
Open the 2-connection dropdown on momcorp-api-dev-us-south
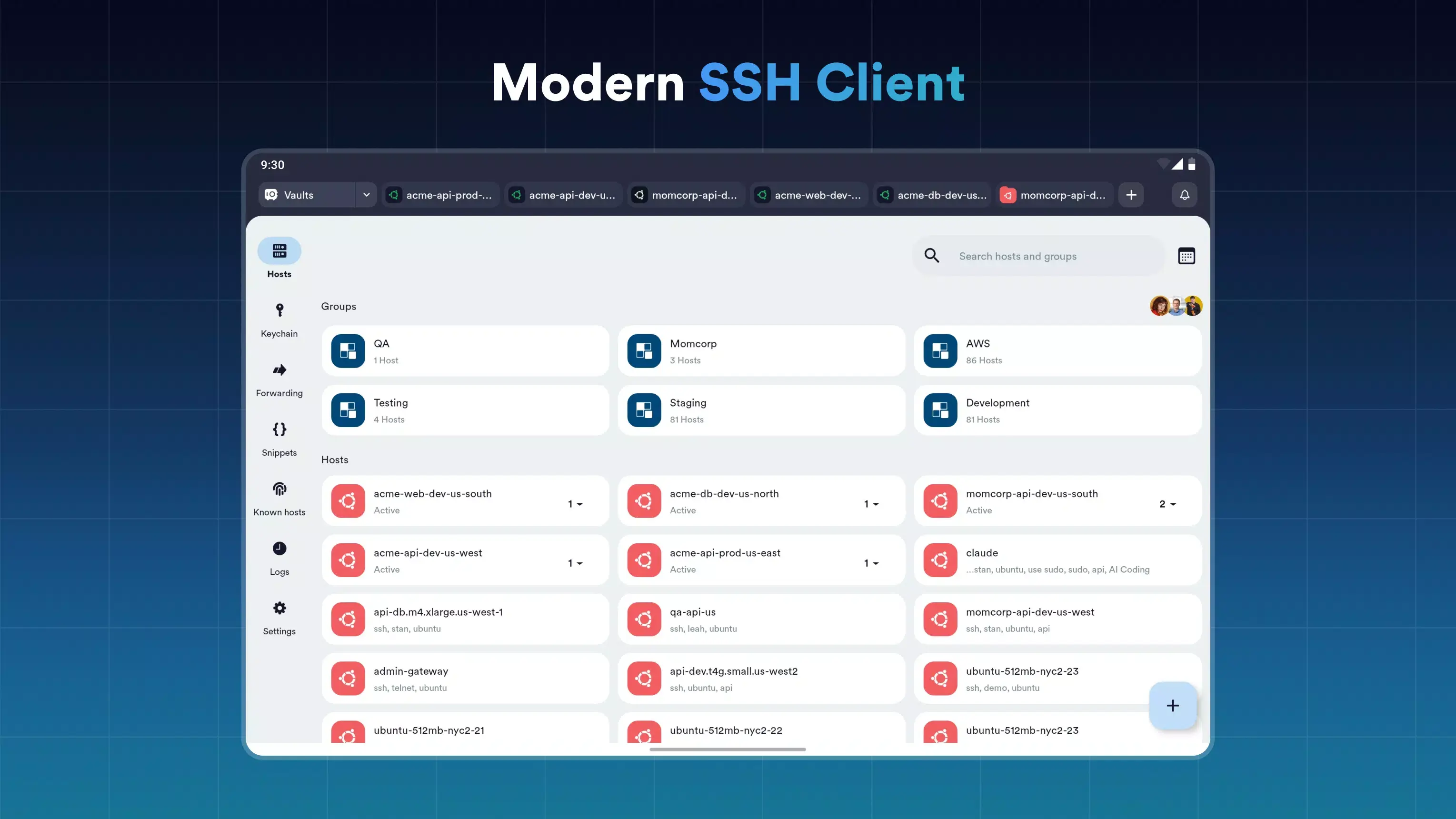click(1167, 504)
